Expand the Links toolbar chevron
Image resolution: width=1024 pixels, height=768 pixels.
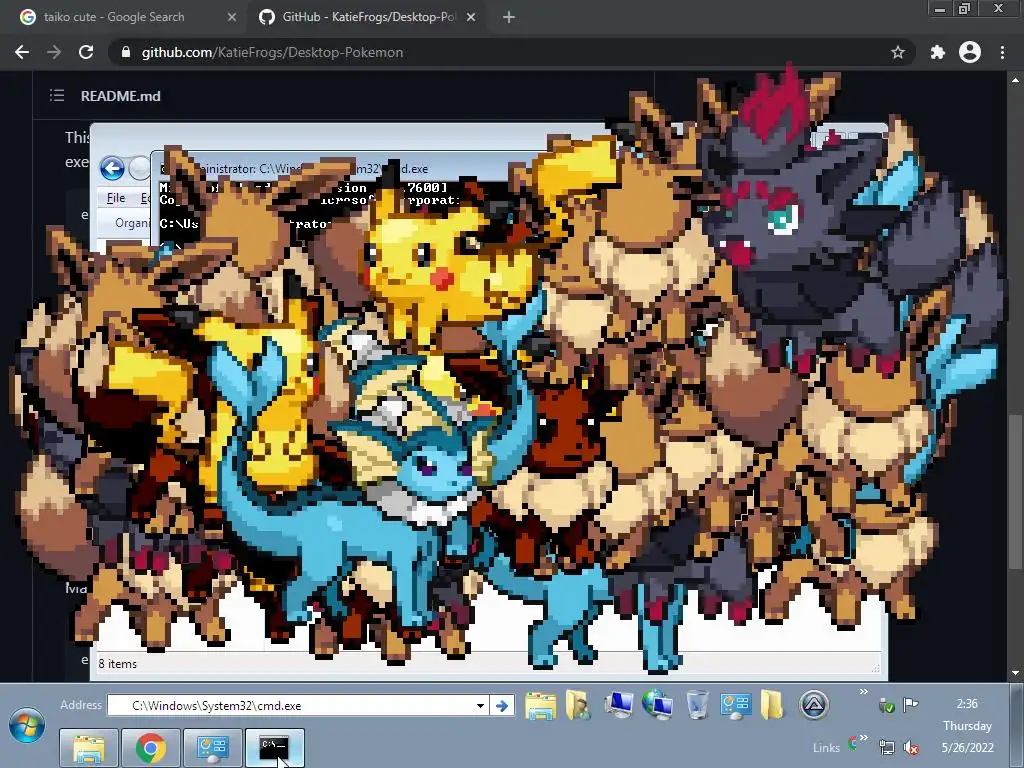(x=863, y=738)
